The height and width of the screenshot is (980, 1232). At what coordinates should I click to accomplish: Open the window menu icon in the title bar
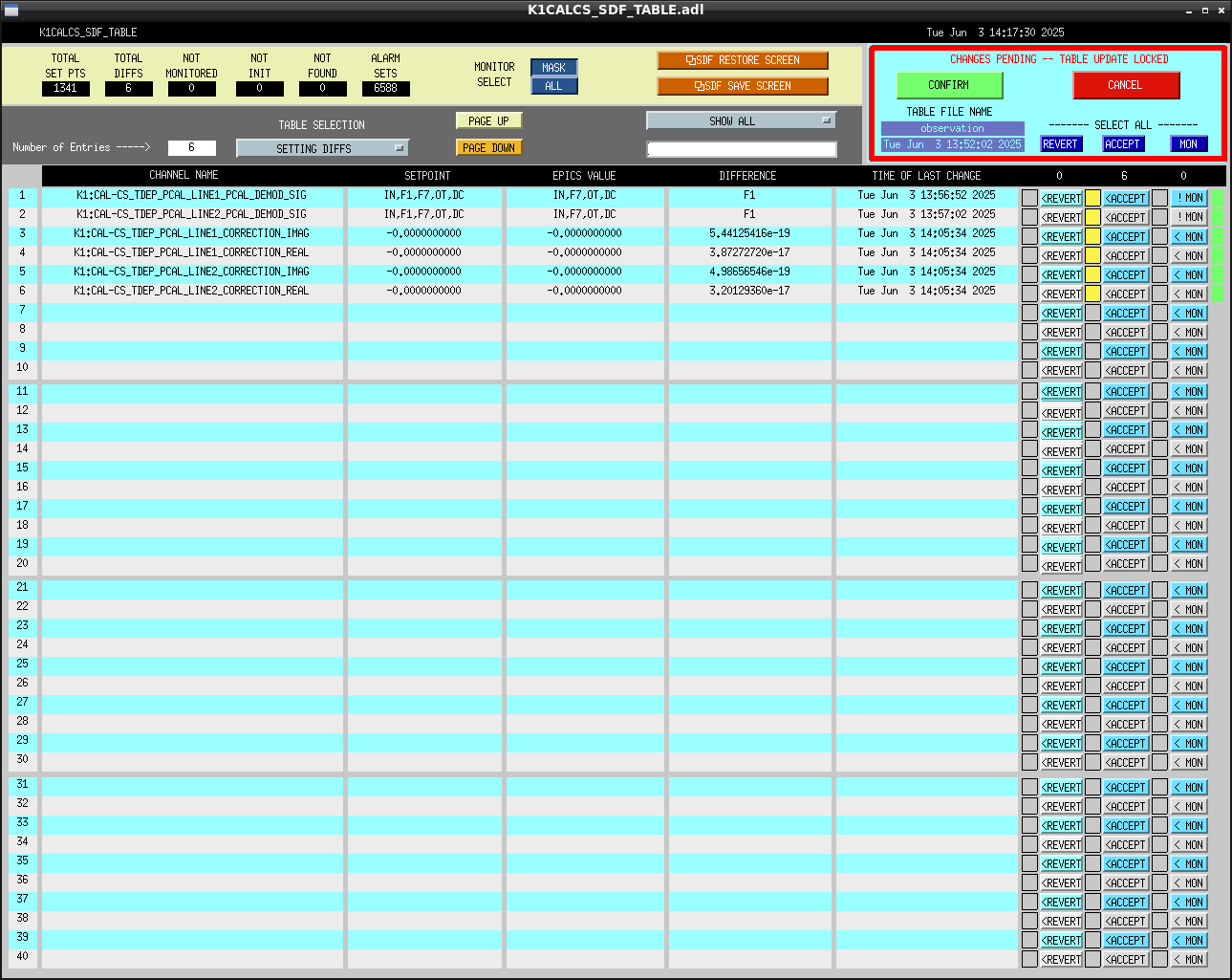pos(11,10)
